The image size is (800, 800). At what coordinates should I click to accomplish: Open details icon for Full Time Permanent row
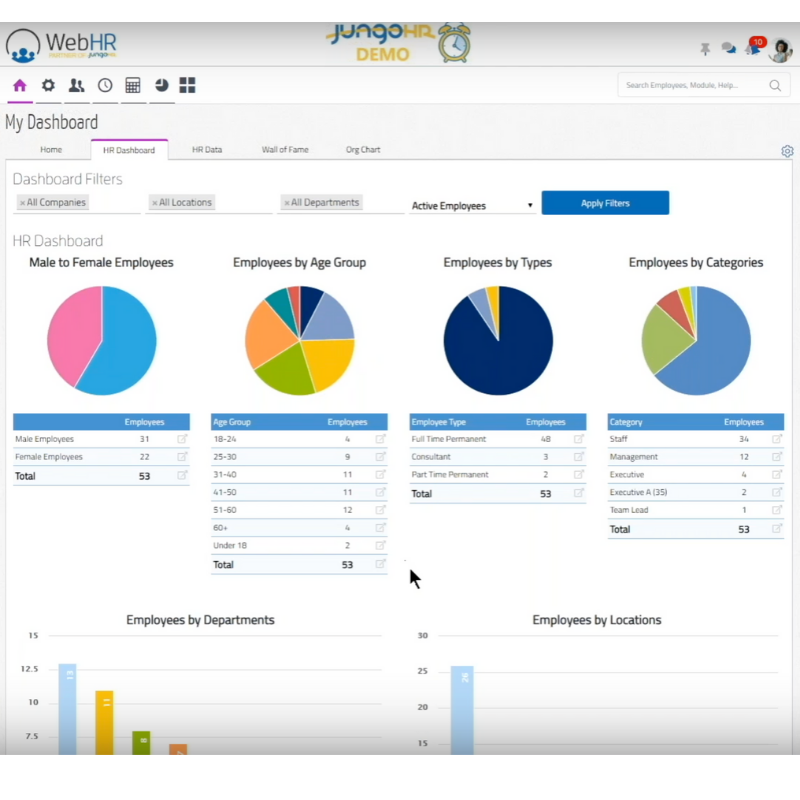click(579, 439)
